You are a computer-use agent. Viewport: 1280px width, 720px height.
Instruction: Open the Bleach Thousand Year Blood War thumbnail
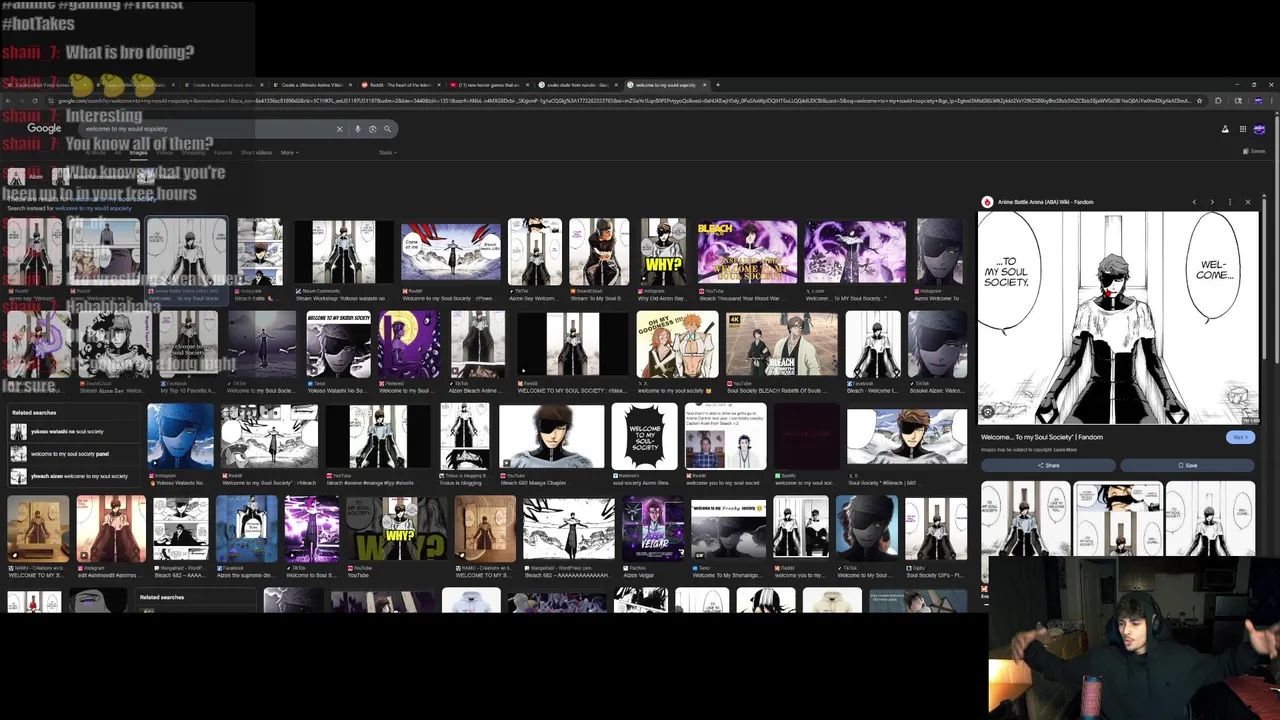[x=747, y=252]
